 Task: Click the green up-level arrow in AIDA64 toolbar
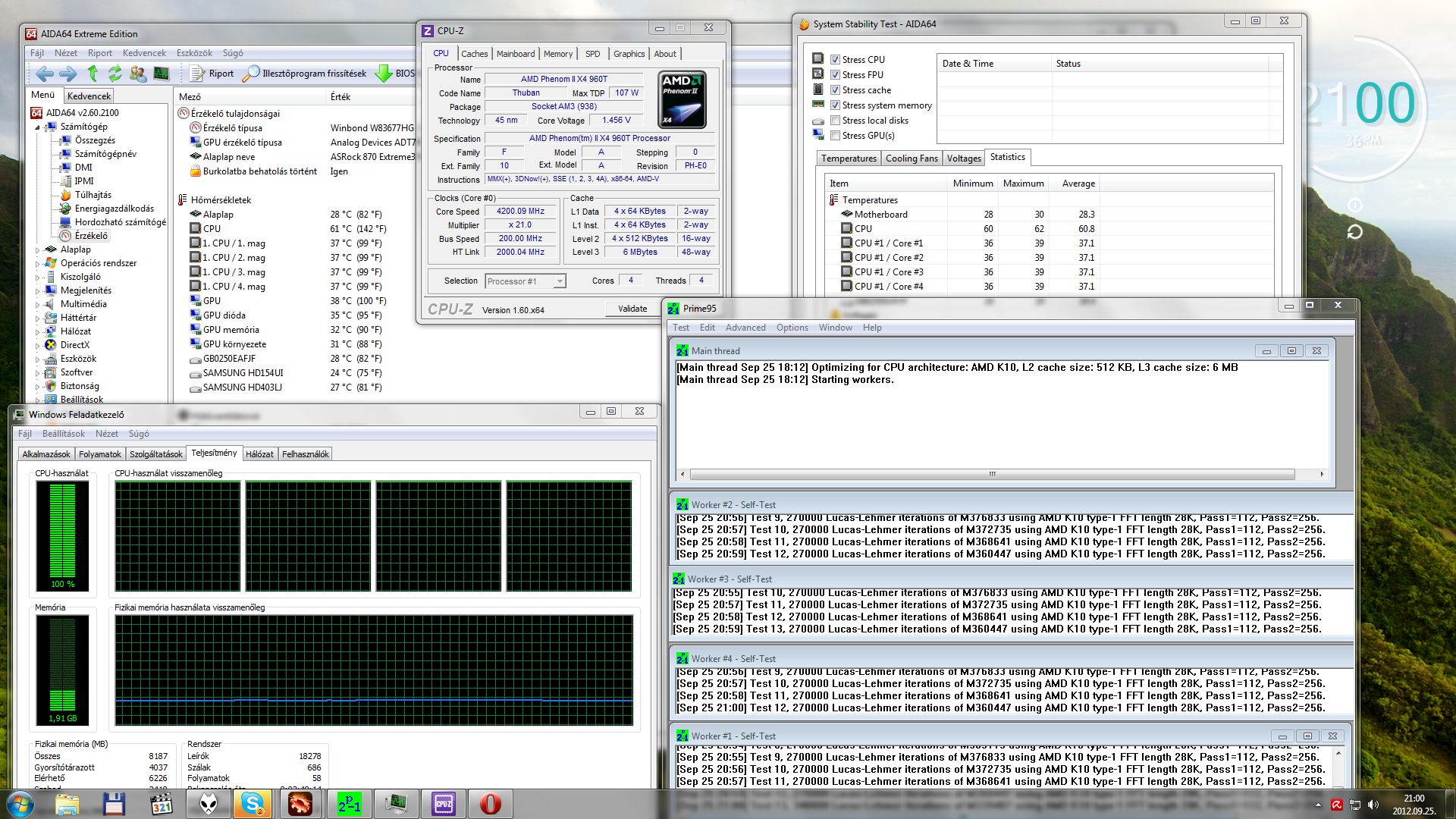93,74
